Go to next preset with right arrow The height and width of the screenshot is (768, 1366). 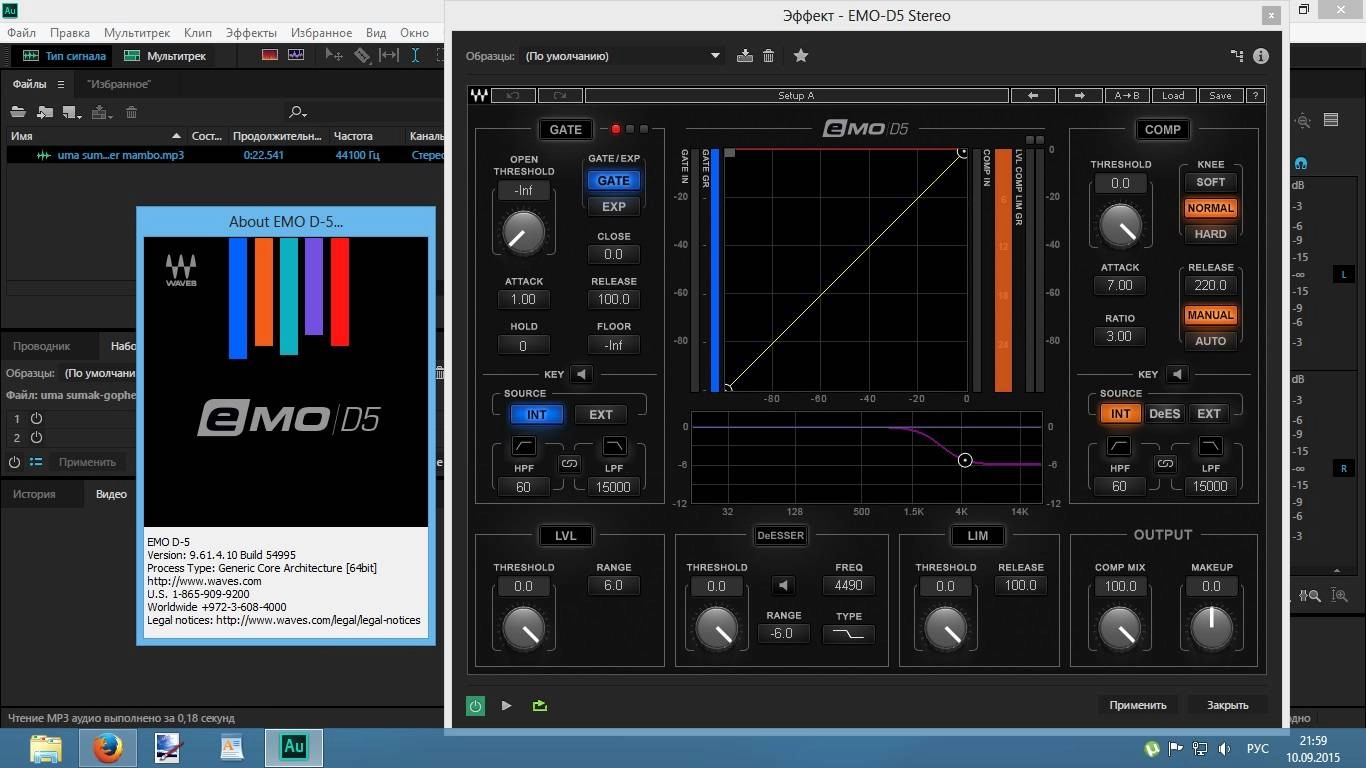(1080, 96)
